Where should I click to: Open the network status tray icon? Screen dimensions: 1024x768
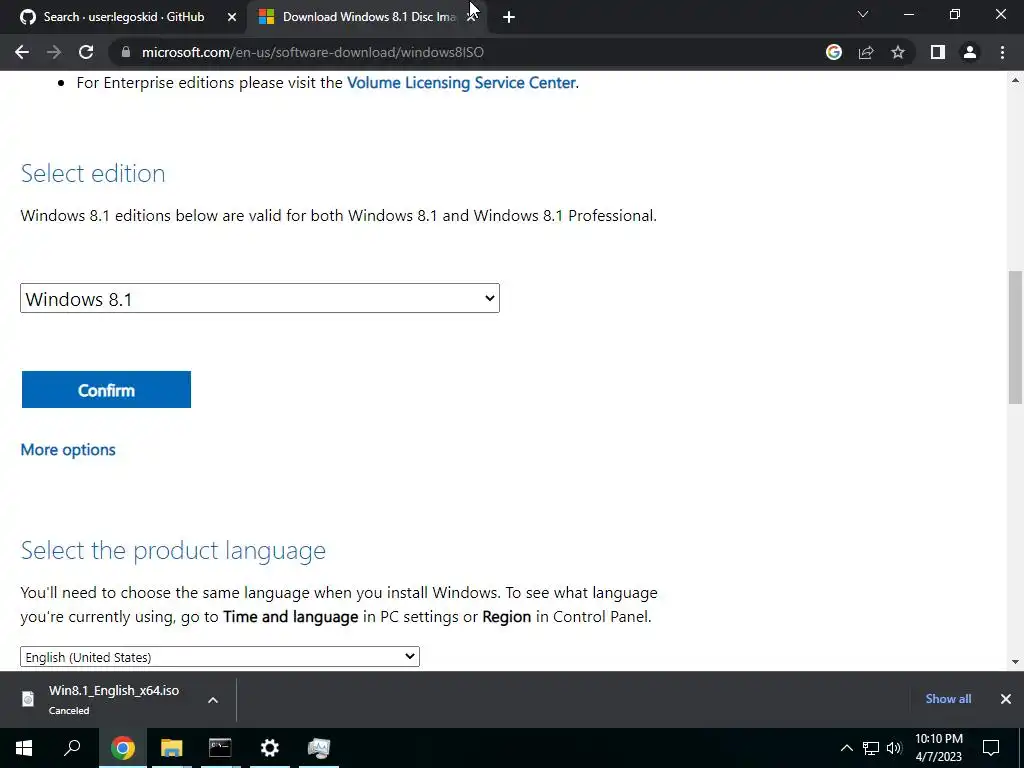pos(871,748)
